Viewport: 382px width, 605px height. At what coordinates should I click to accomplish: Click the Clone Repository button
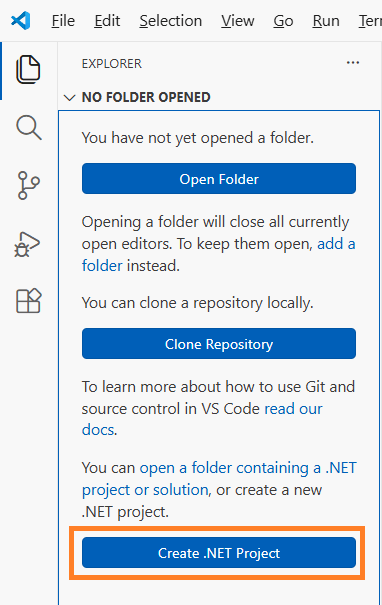(x=219, y=343)
